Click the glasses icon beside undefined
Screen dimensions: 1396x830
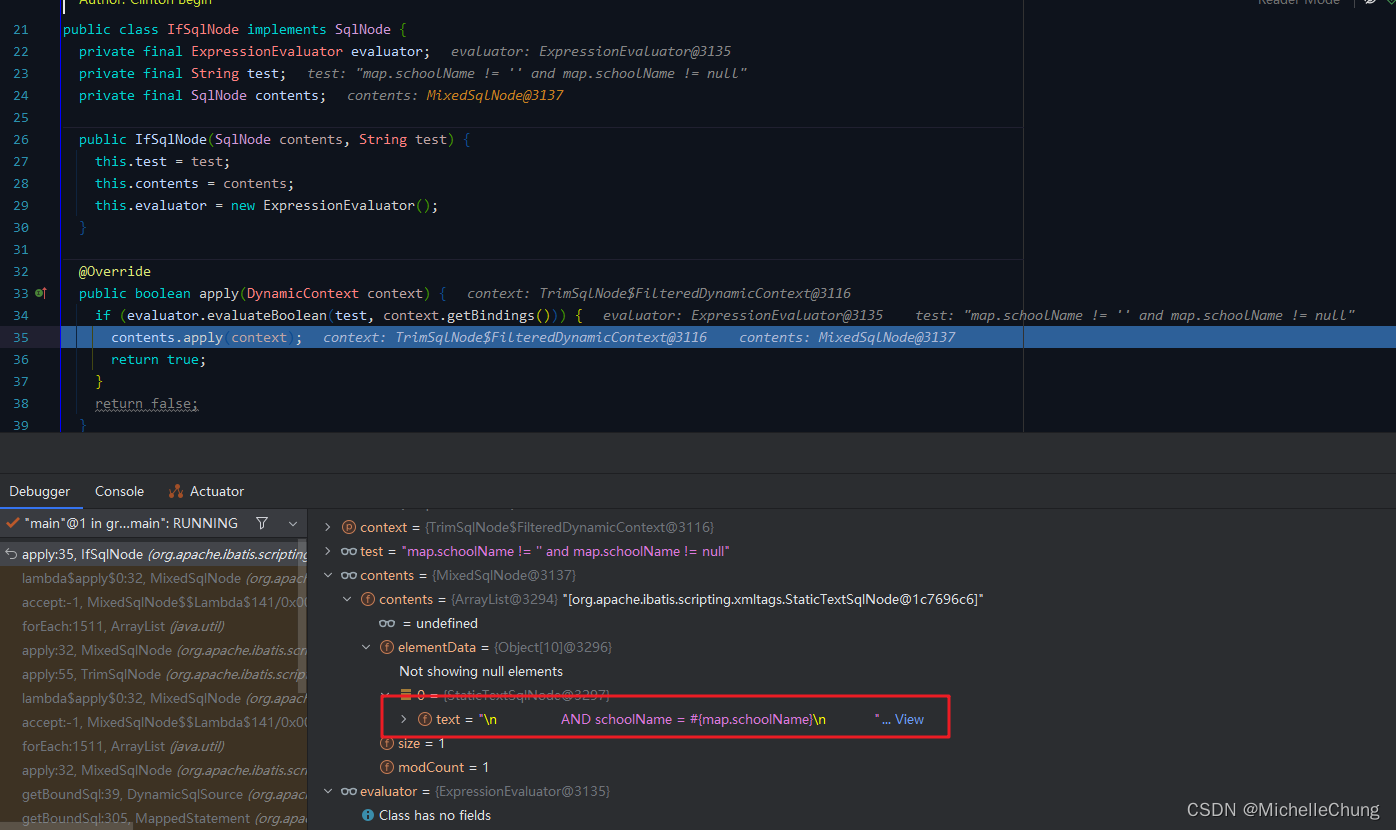(x=387, y=623)
